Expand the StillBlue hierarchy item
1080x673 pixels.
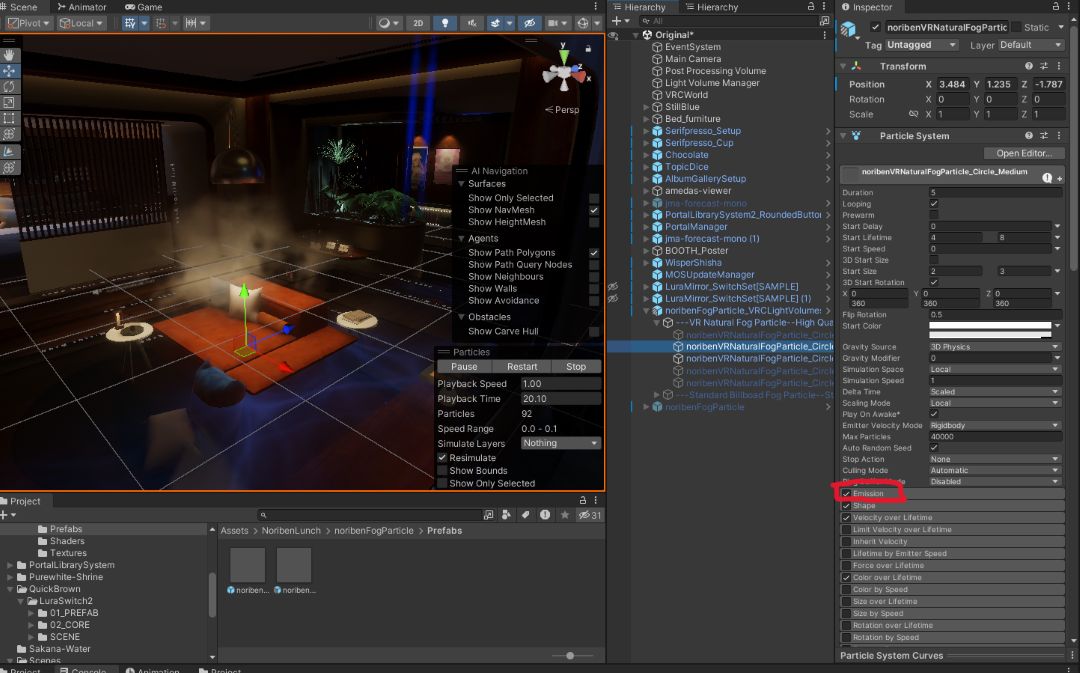pos(646,107)
